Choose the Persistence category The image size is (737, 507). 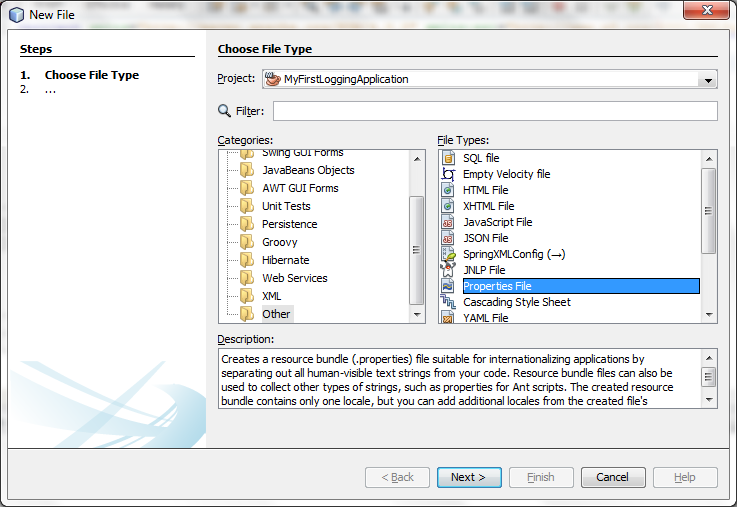click(290, 224)
